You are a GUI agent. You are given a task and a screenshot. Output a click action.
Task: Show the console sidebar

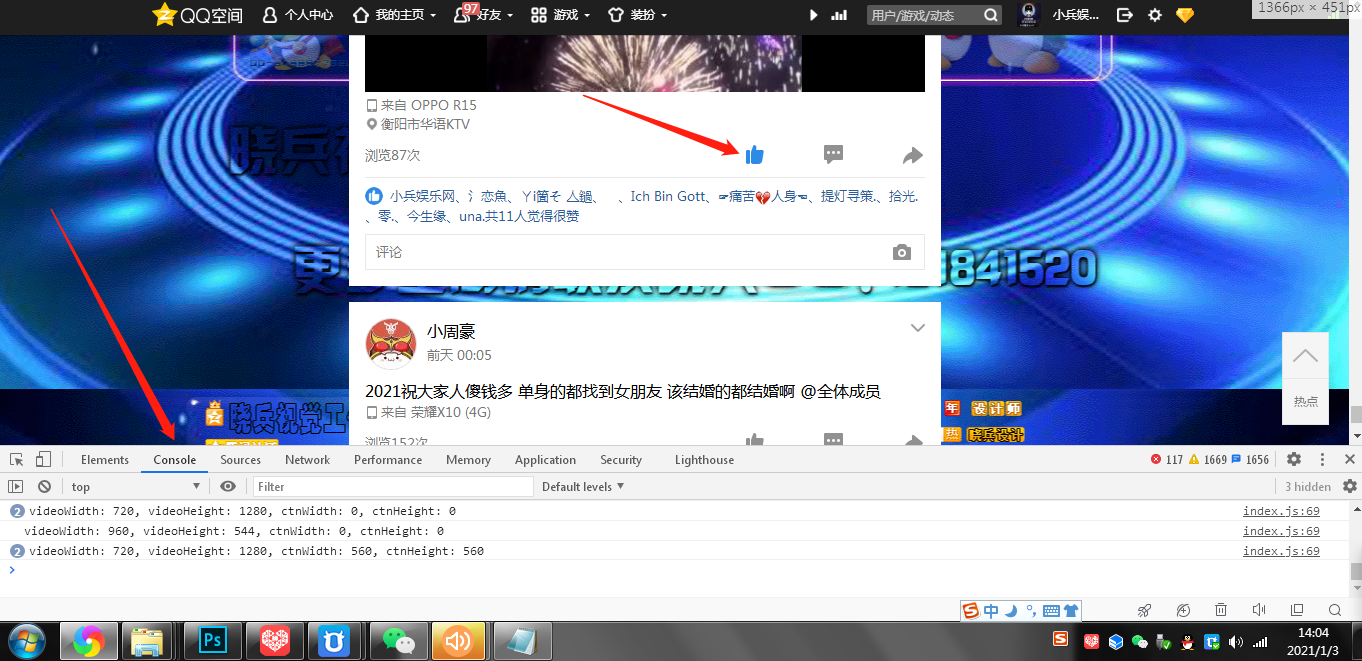(15, 486)
